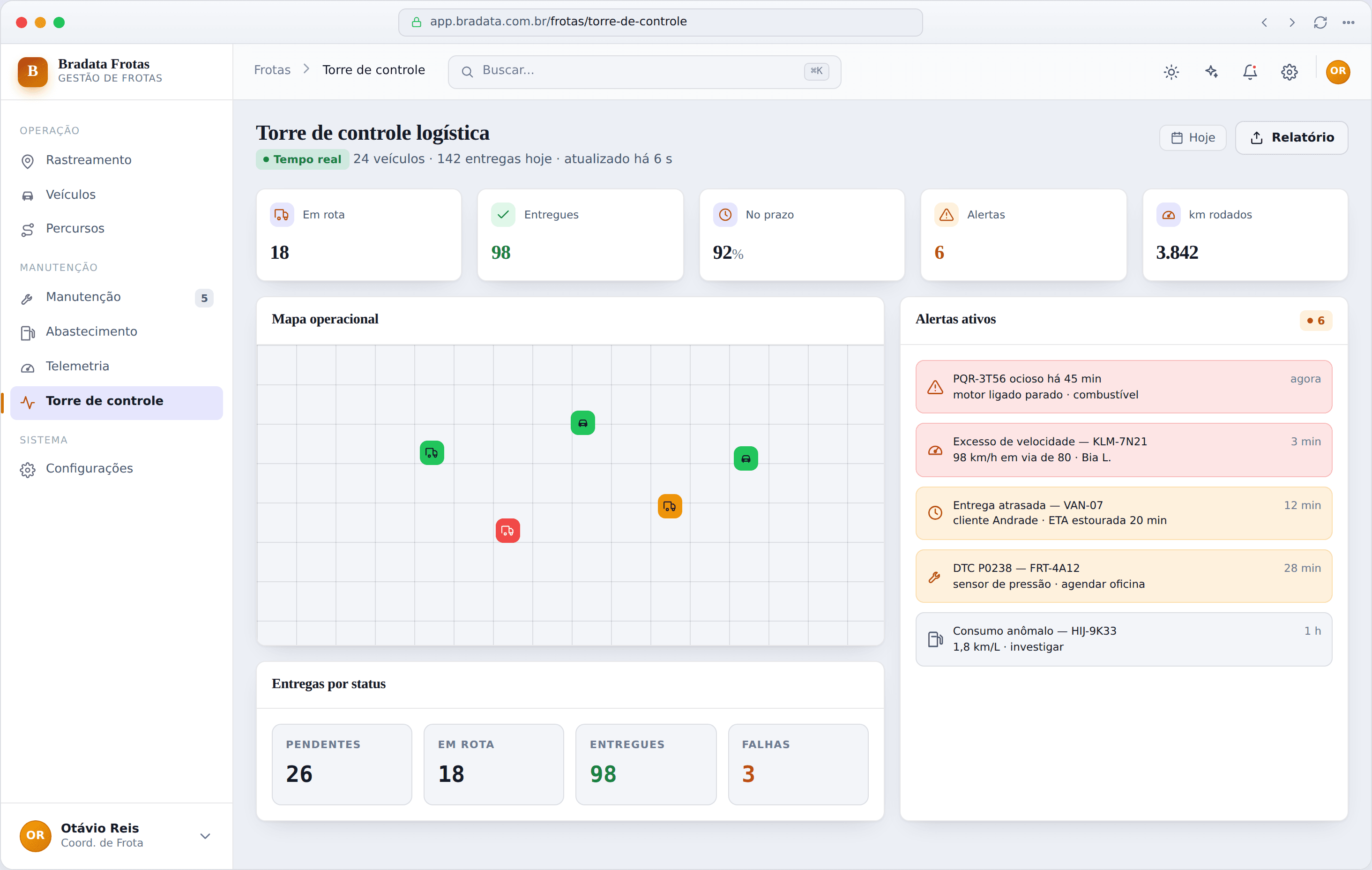The width and height of the screenshot is (1372, 870).
Task: Navigate to Frotas breadcrumb link
Action: coord(272,69)
